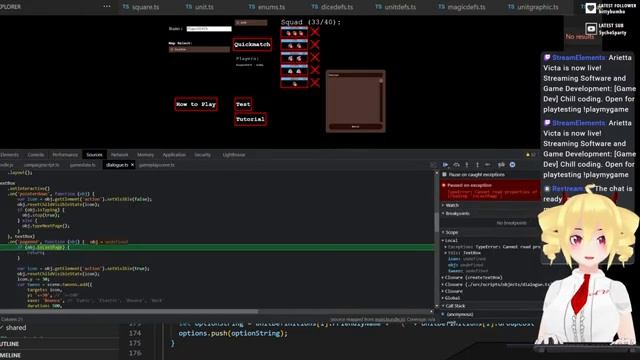Click the Step out debugger icon
Viewport: 640px width, 360px height.
(x=477, y=164)
